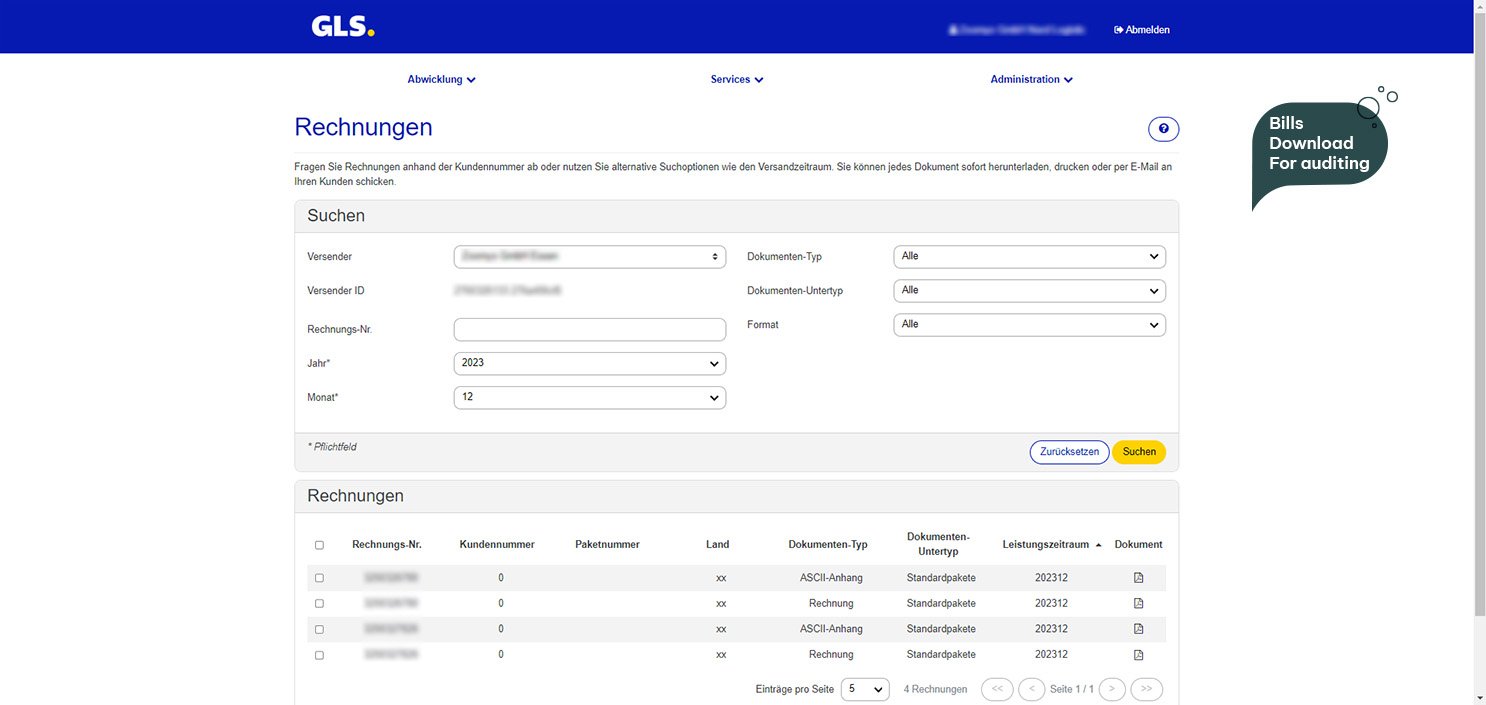This screenshot has width=1486, height=705.
Task: Jump to last page button
Action: click(x=1146, y=689)
